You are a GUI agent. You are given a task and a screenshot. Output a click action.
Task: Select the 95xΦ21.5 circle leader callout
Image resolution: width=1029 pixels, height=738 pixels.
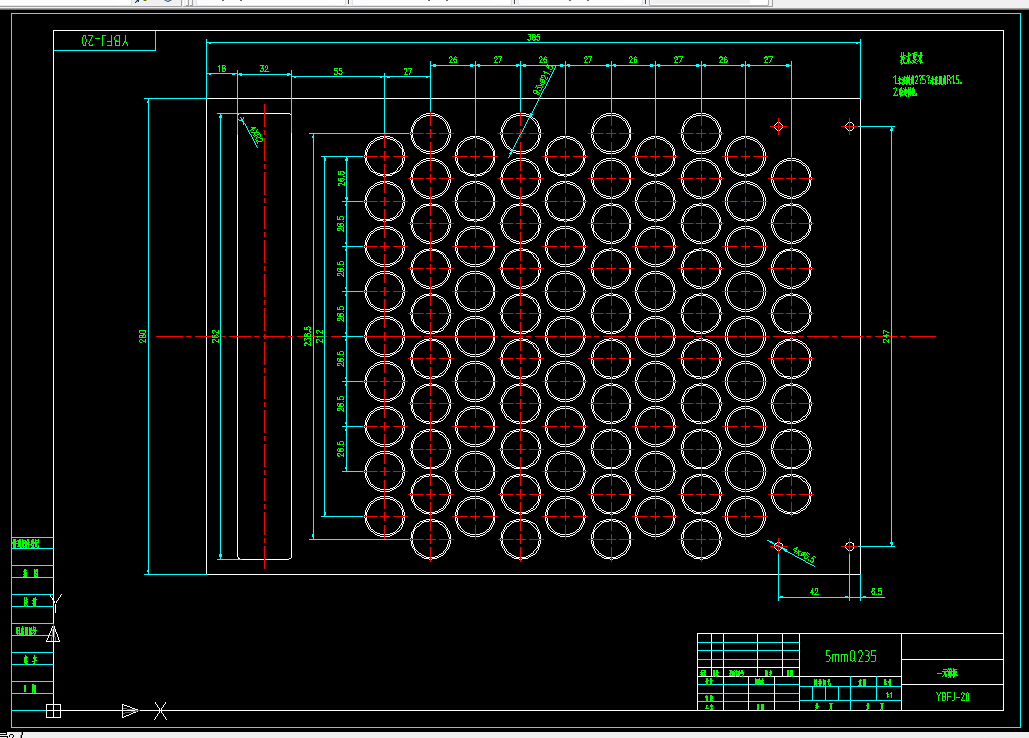(544, 81)
